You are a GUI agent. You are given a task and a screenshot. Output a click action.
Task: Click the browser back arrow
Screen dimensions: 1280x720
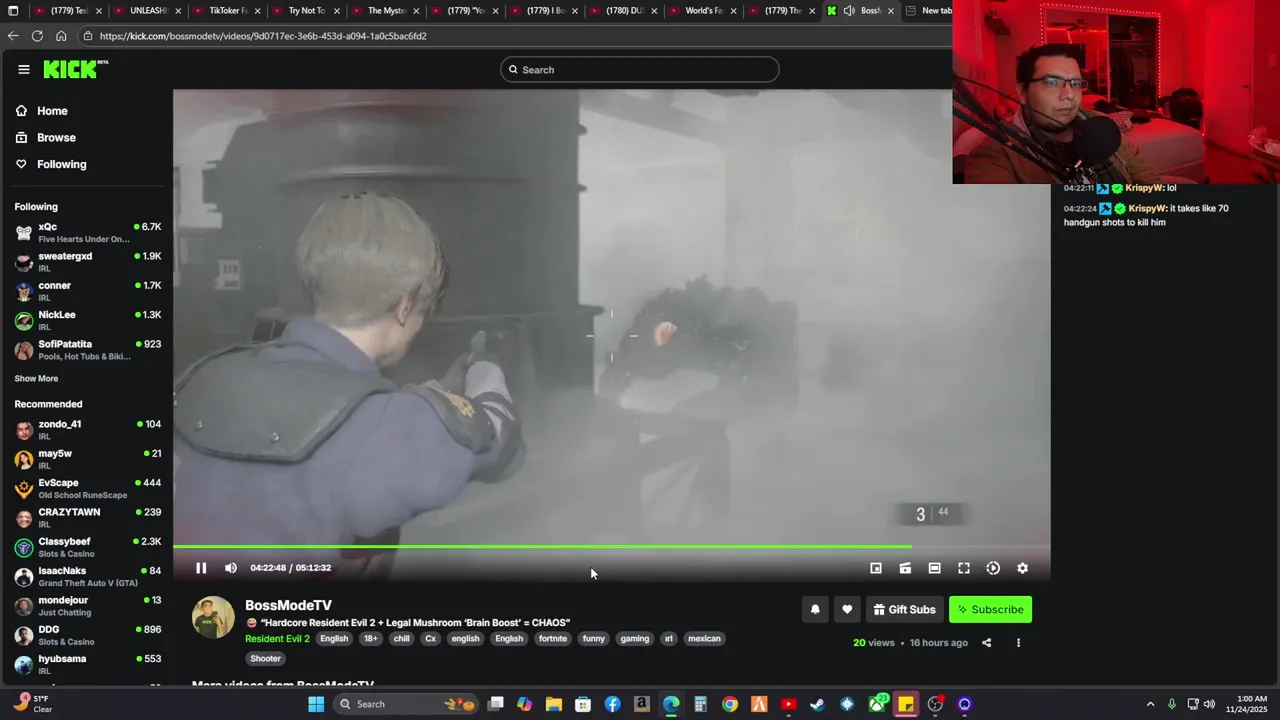pyautogui.click(x=13, y=36)
